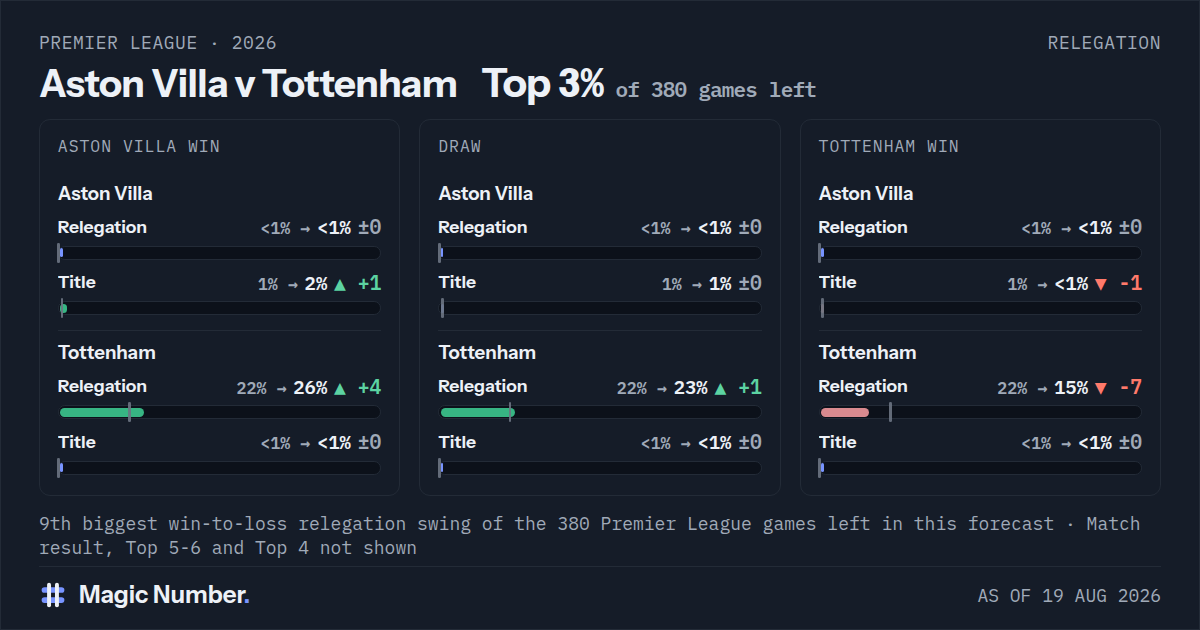Click green up arrow in Draw Tottenham relegation row
The height and width of the screenshot is (630, 1200).
[x=720, y=388]
